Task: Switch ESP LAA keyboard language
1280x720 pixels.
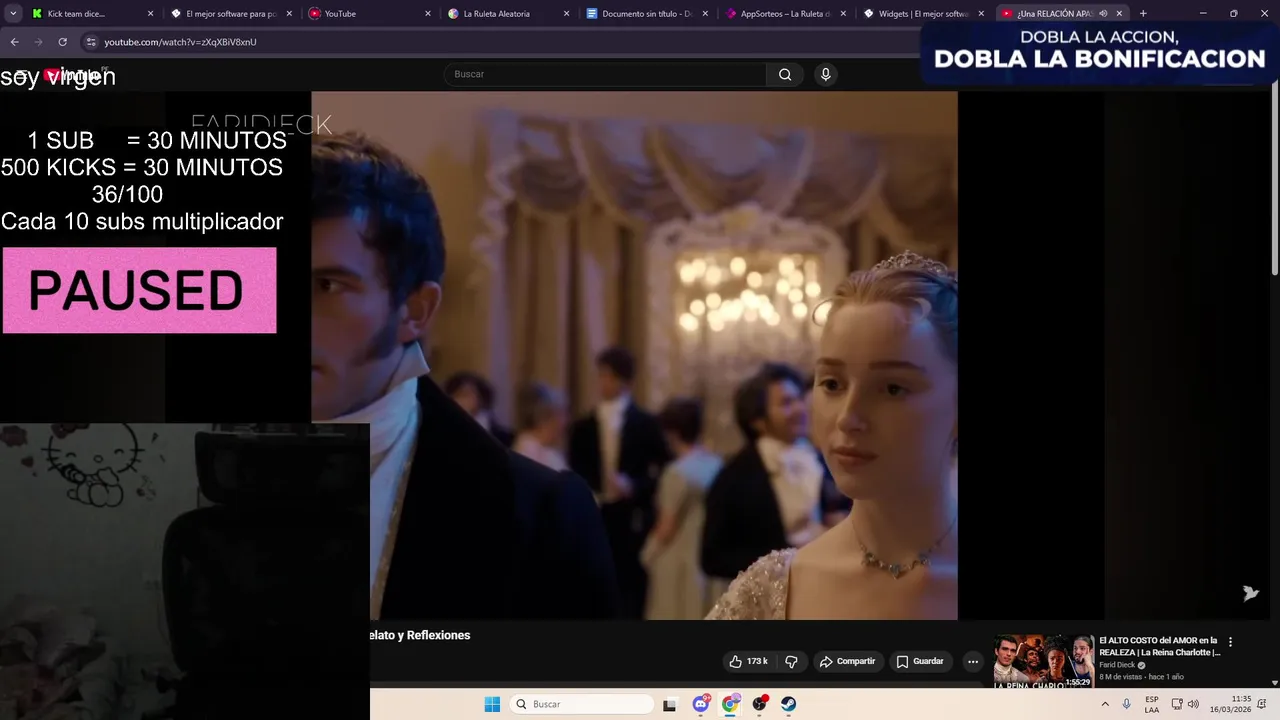Action: click(1152, 704)
